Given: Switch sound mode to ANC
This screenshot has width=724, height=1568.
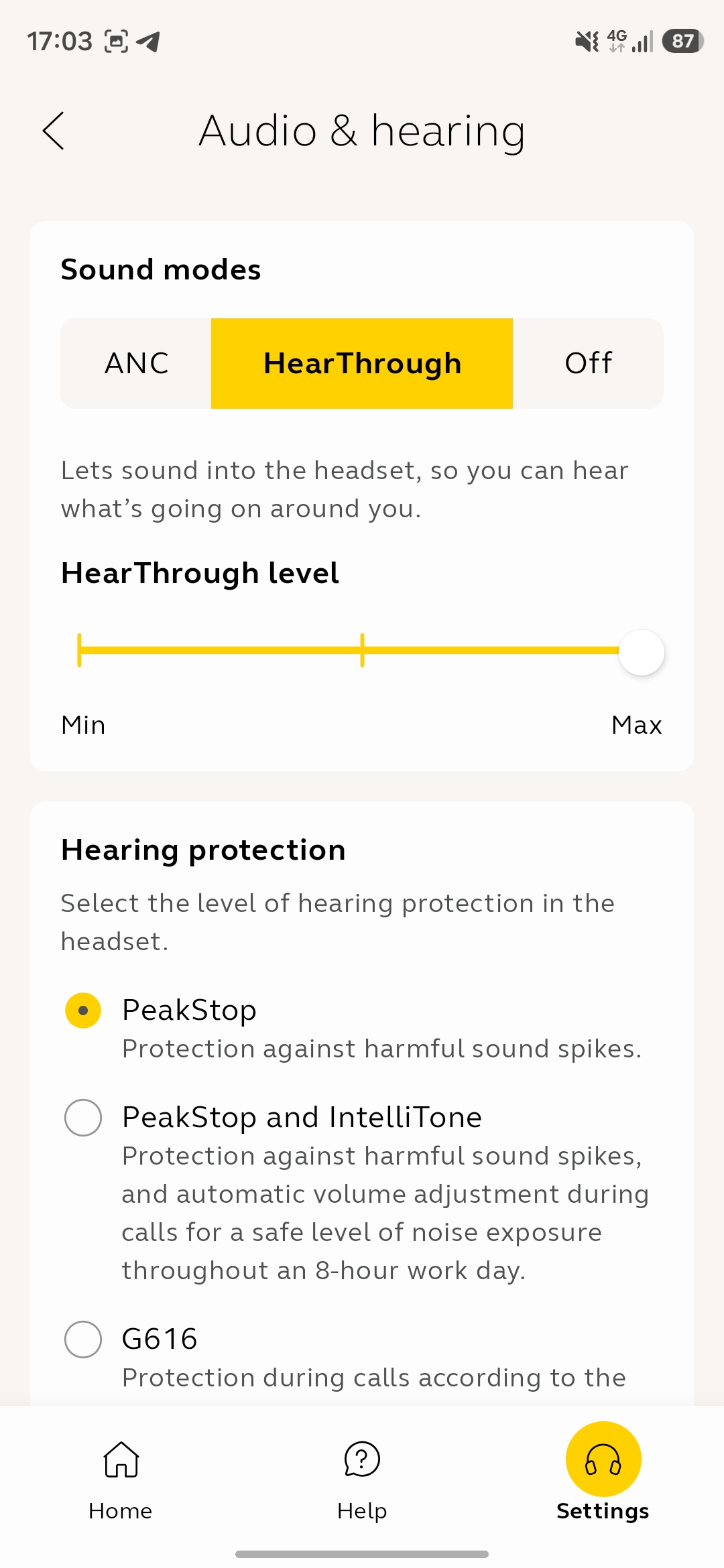Looking at the screenshot, I should [137, 363].
